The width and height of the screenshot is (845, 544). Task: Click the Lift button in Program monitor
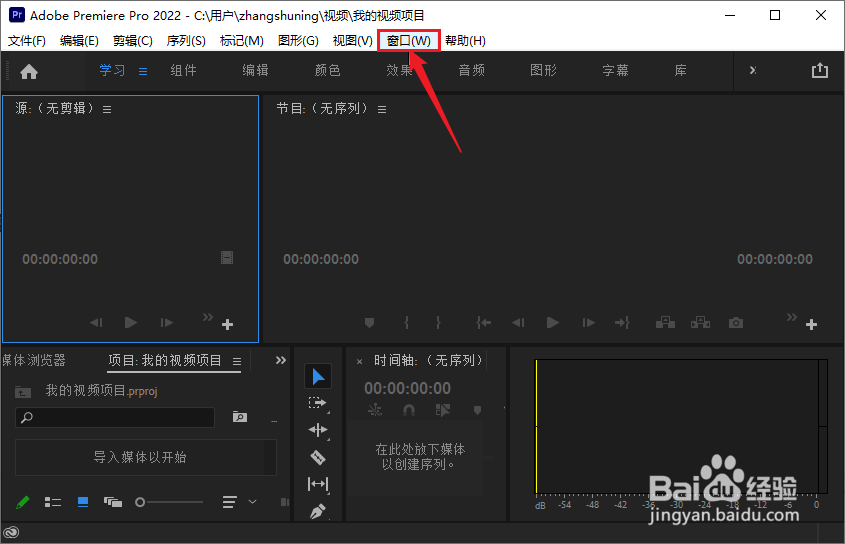665,323
